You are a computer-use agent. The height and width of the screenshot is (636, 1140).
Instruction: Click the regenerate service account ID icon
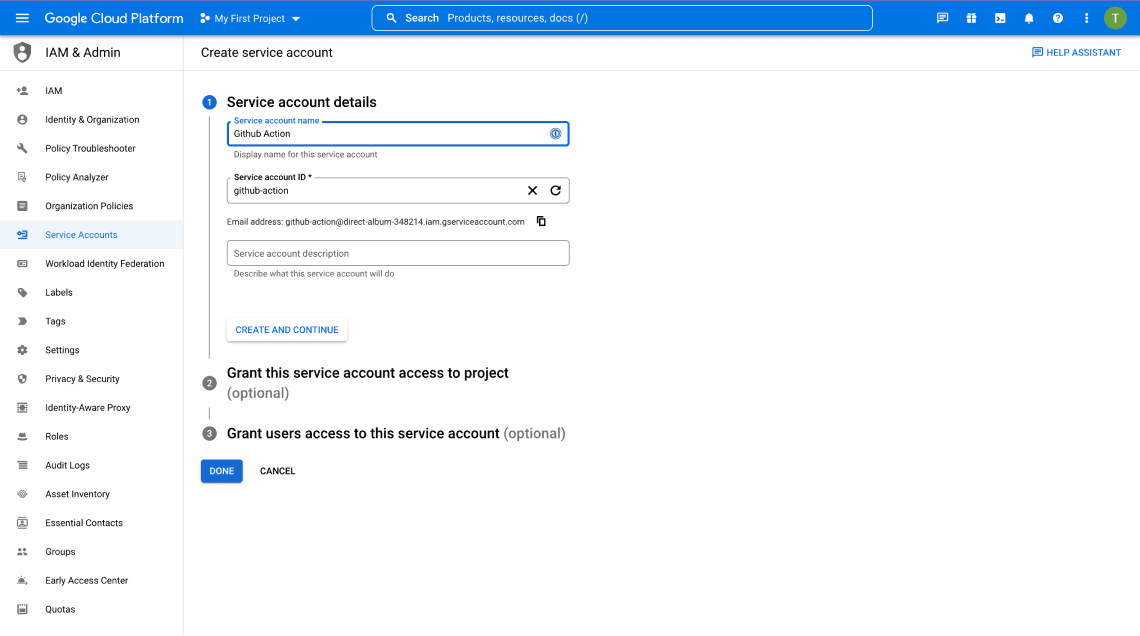[x=557, y=190]
